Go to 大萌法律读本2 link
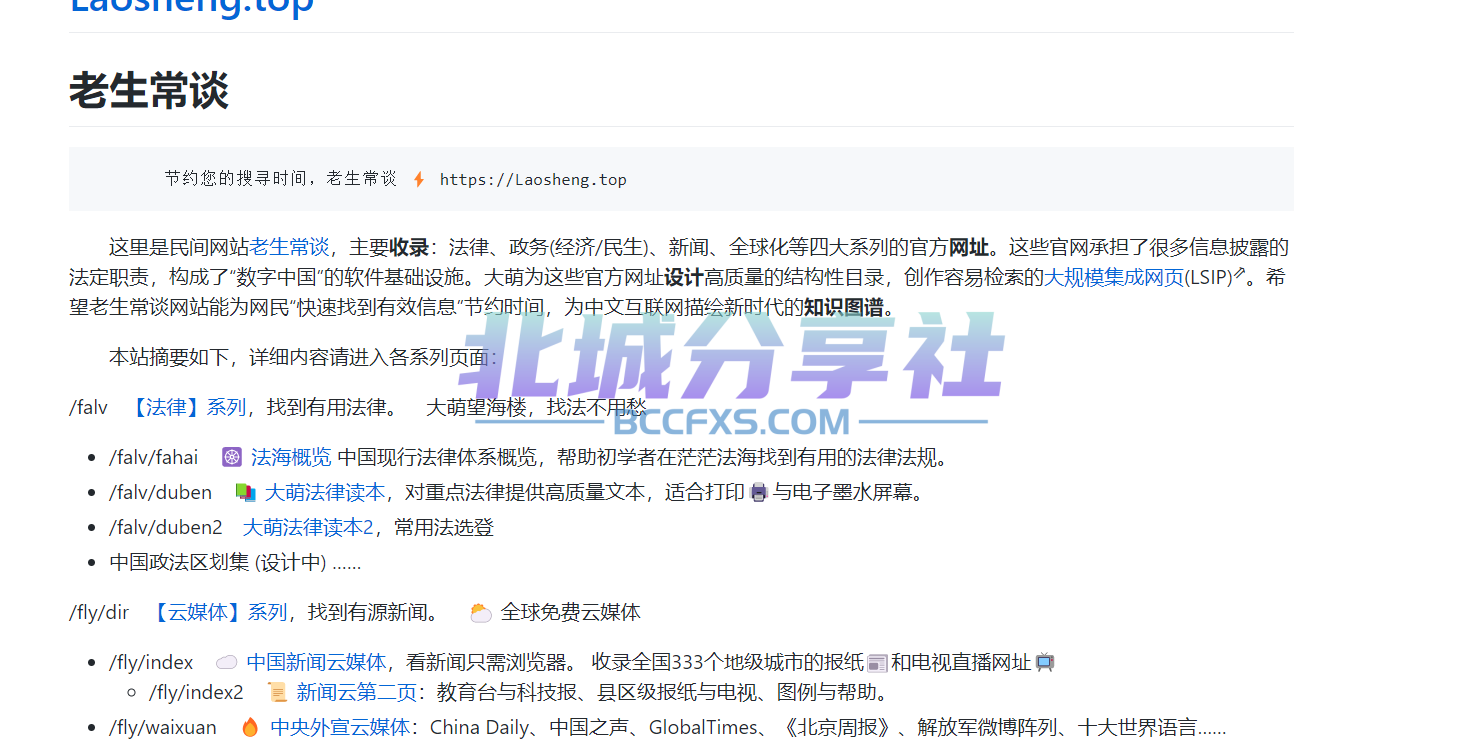 [308, 527]
